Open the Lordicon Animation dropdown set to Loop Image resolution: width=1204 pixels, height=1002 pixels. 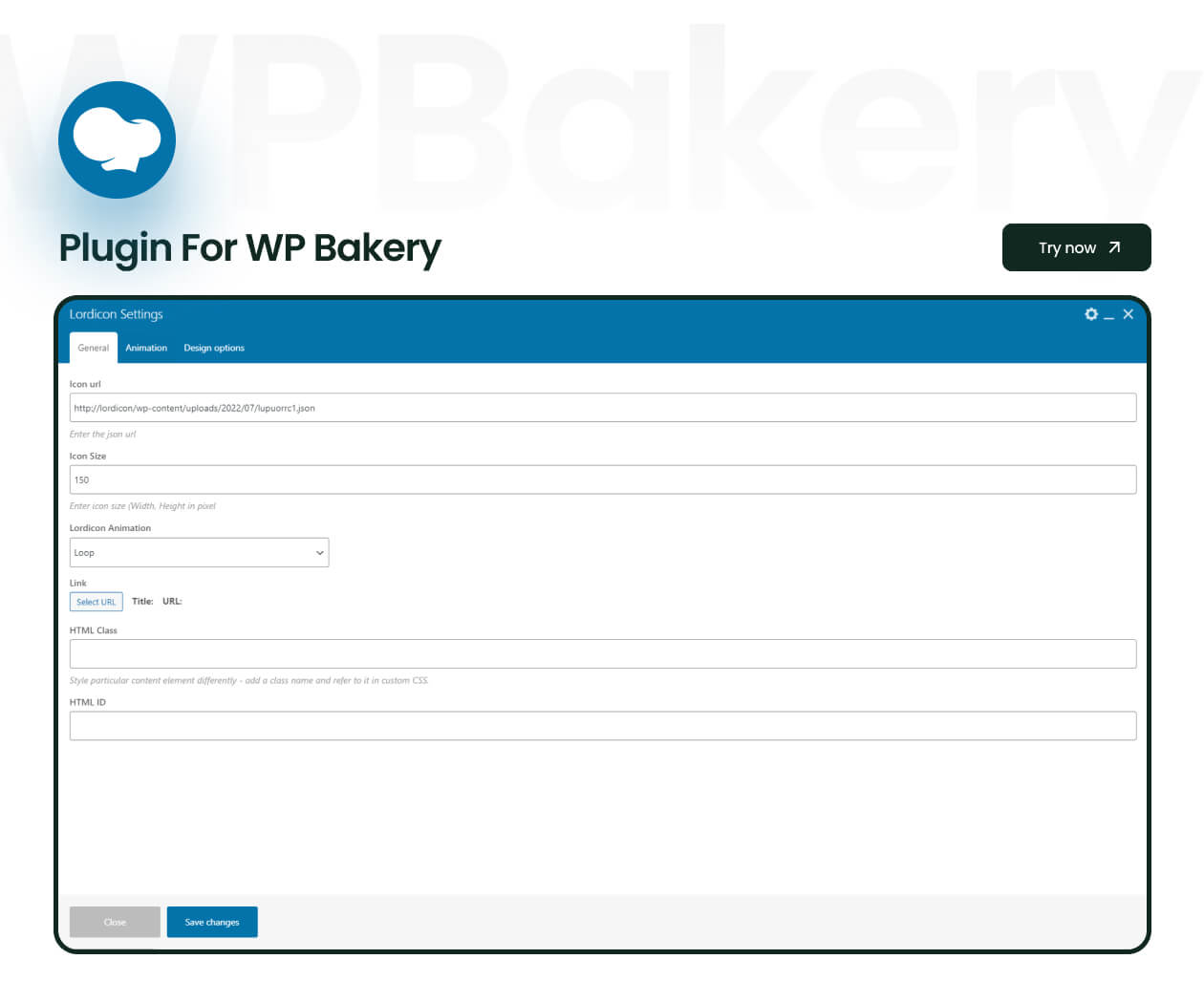click(200, 552)
